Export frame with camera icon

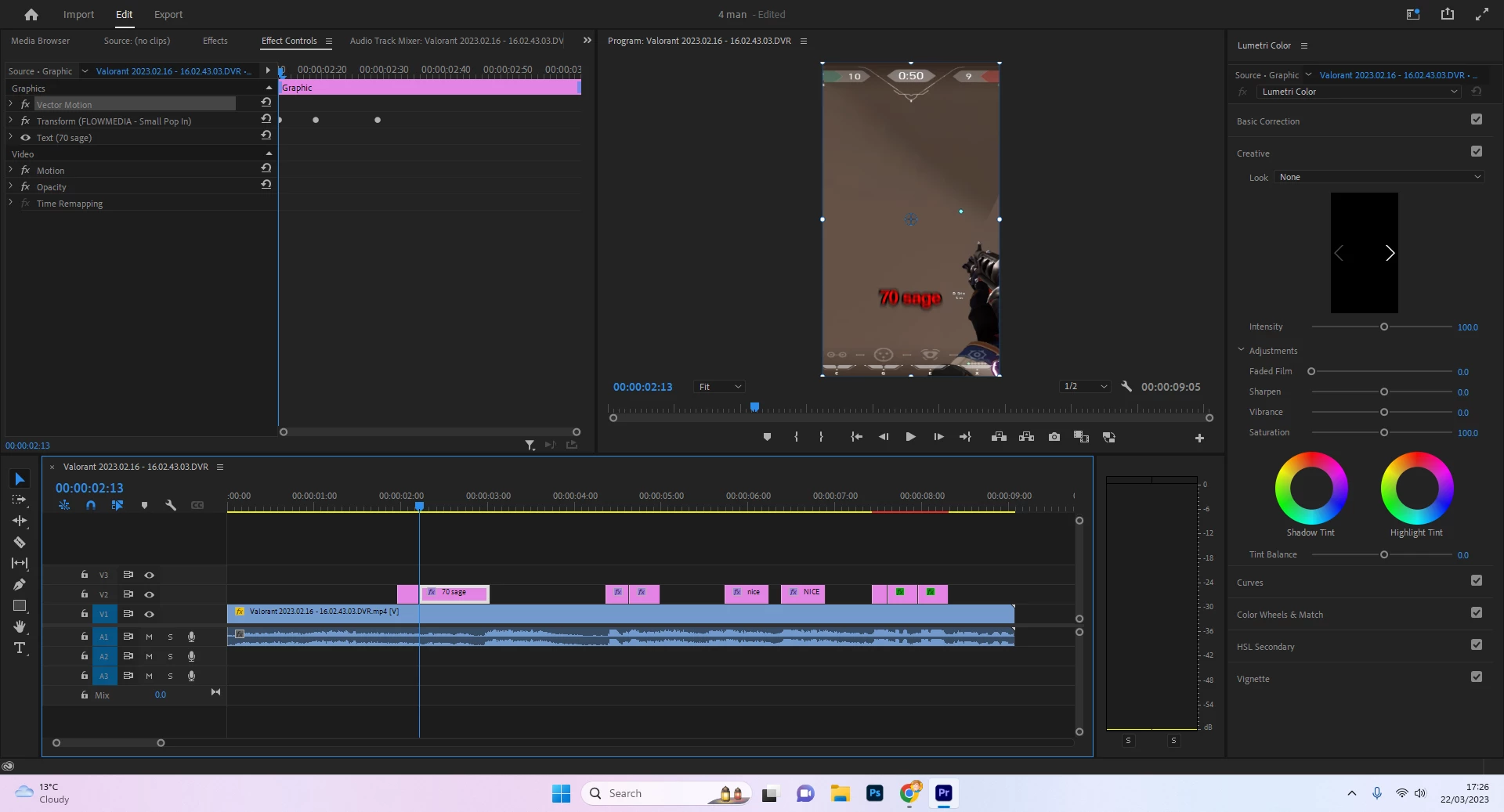click(x=1054, y=437)
